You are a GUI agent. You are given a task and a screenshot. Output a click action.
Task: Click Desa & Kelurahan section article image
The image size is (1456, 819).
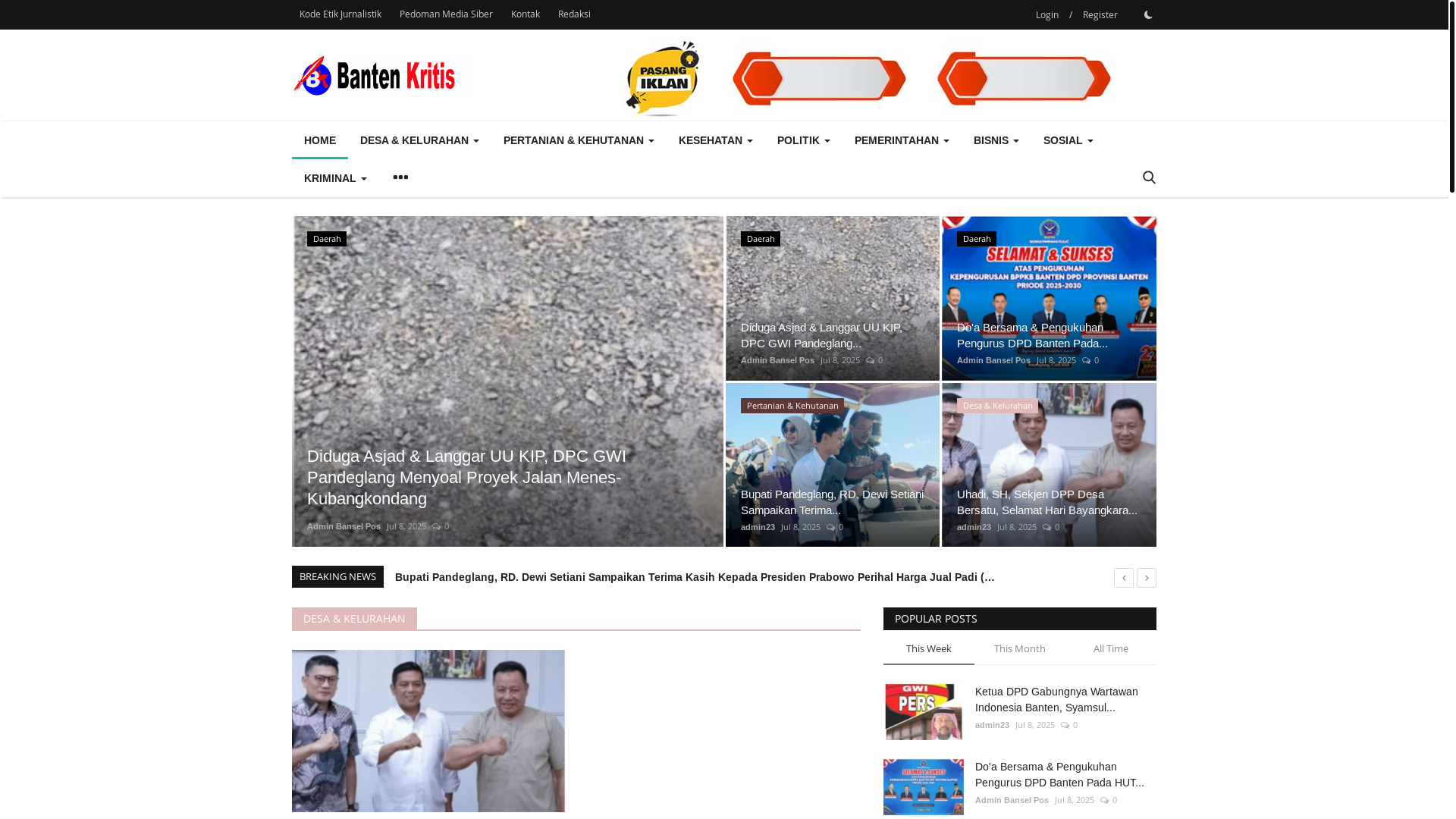point(428,731)
